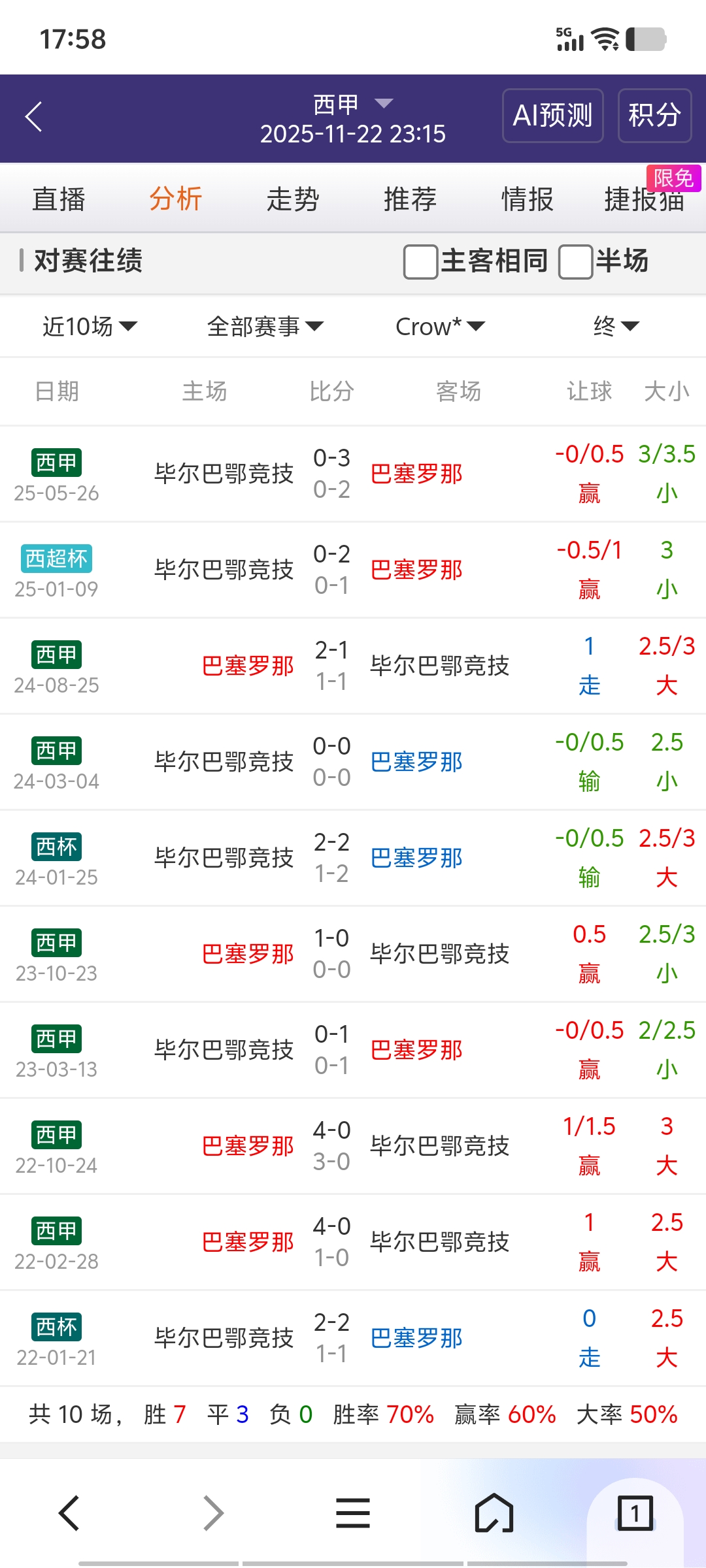This screenshot has height=1568, width=706.
Task: Click the 积分 standings button
Action: click(x=654, y=116)
